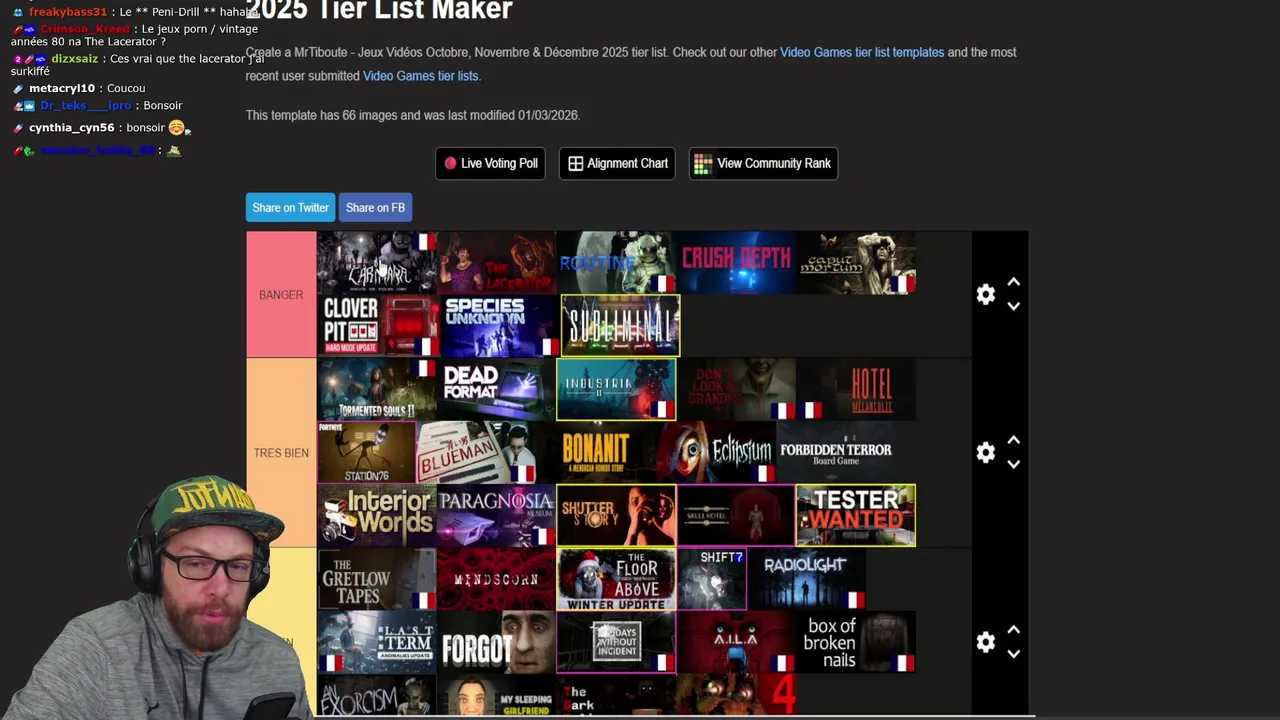Select the Interior Worlds thumbnail
The height and width of the screenshot is (720, 1280).
tap(376, 515)
